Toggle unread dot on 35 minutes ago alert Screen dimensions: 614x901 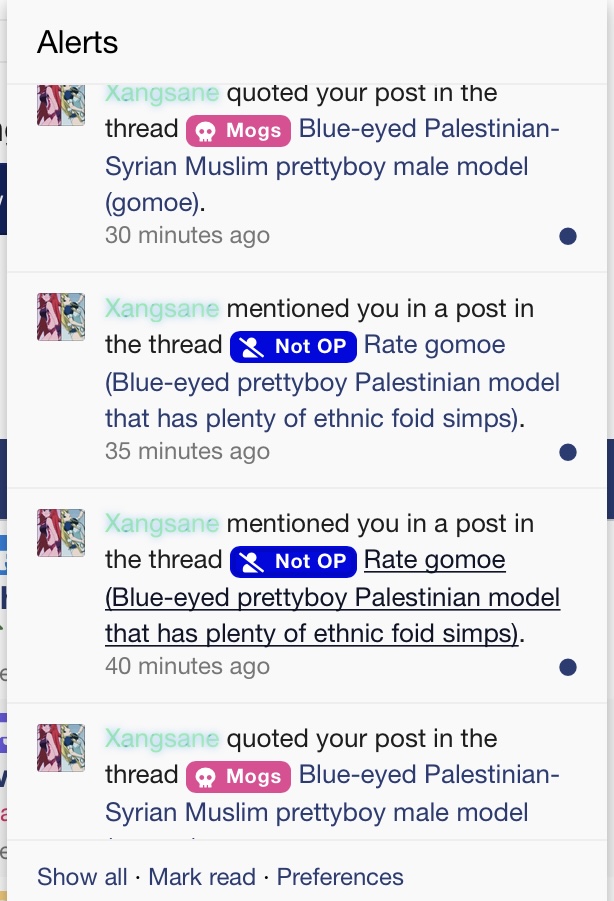pos(567,452)
